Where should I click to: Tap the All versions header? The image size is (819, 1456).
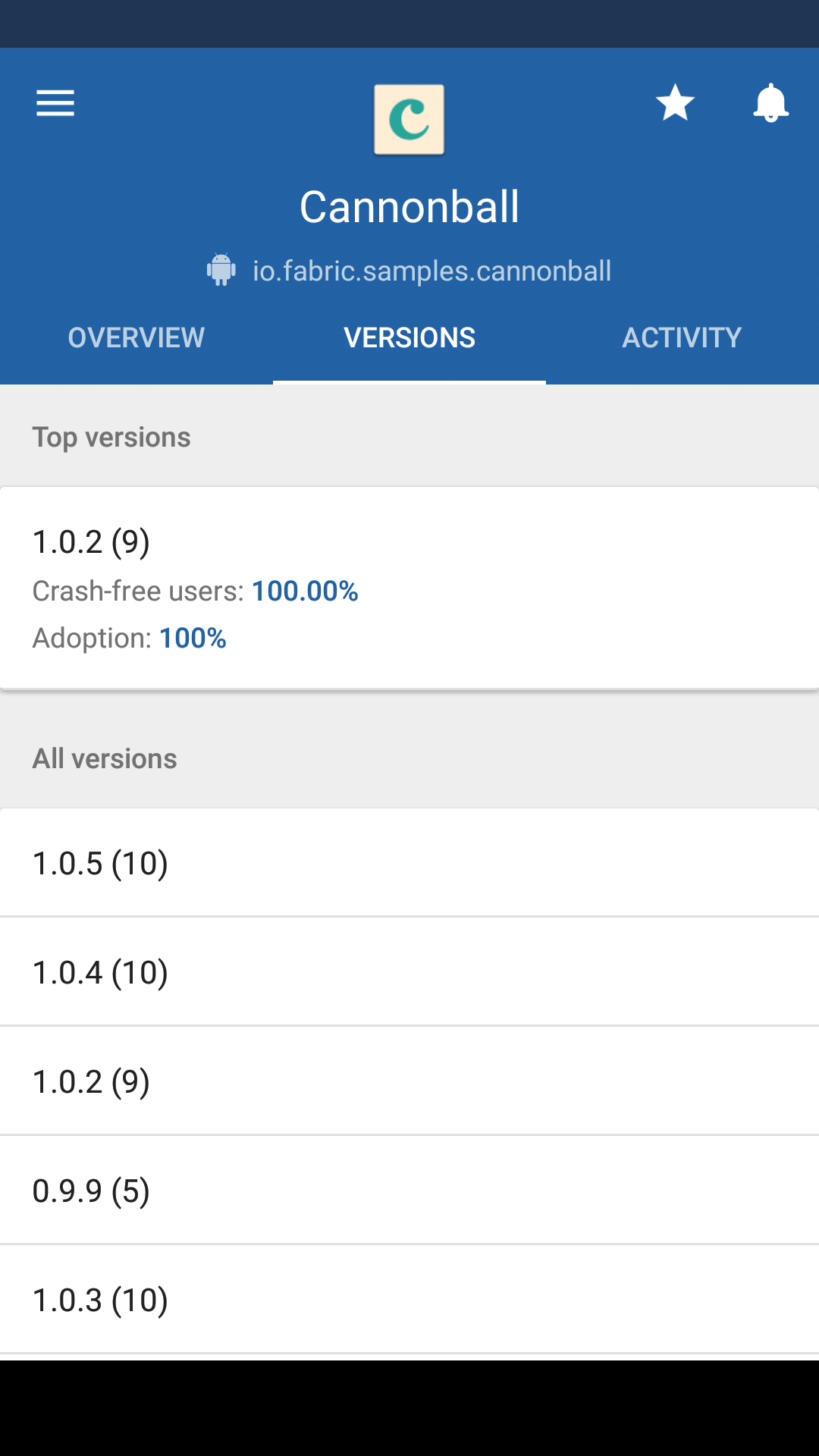(105, 759)
